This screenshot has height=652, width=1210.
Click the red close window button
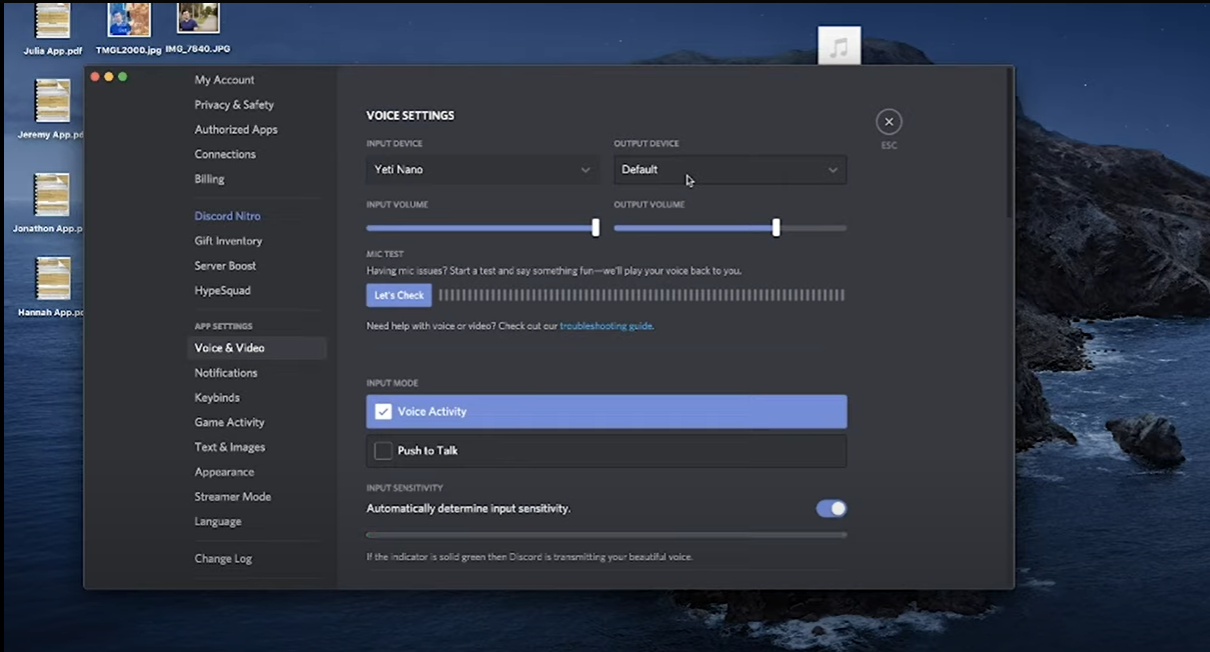(x=95, y=77)
